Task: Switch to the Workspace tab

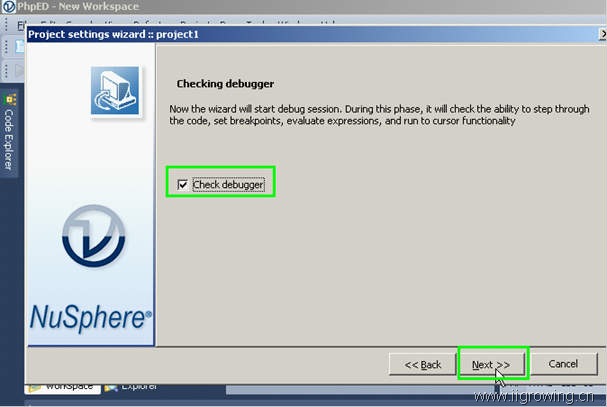Action: tap(63, 388)
